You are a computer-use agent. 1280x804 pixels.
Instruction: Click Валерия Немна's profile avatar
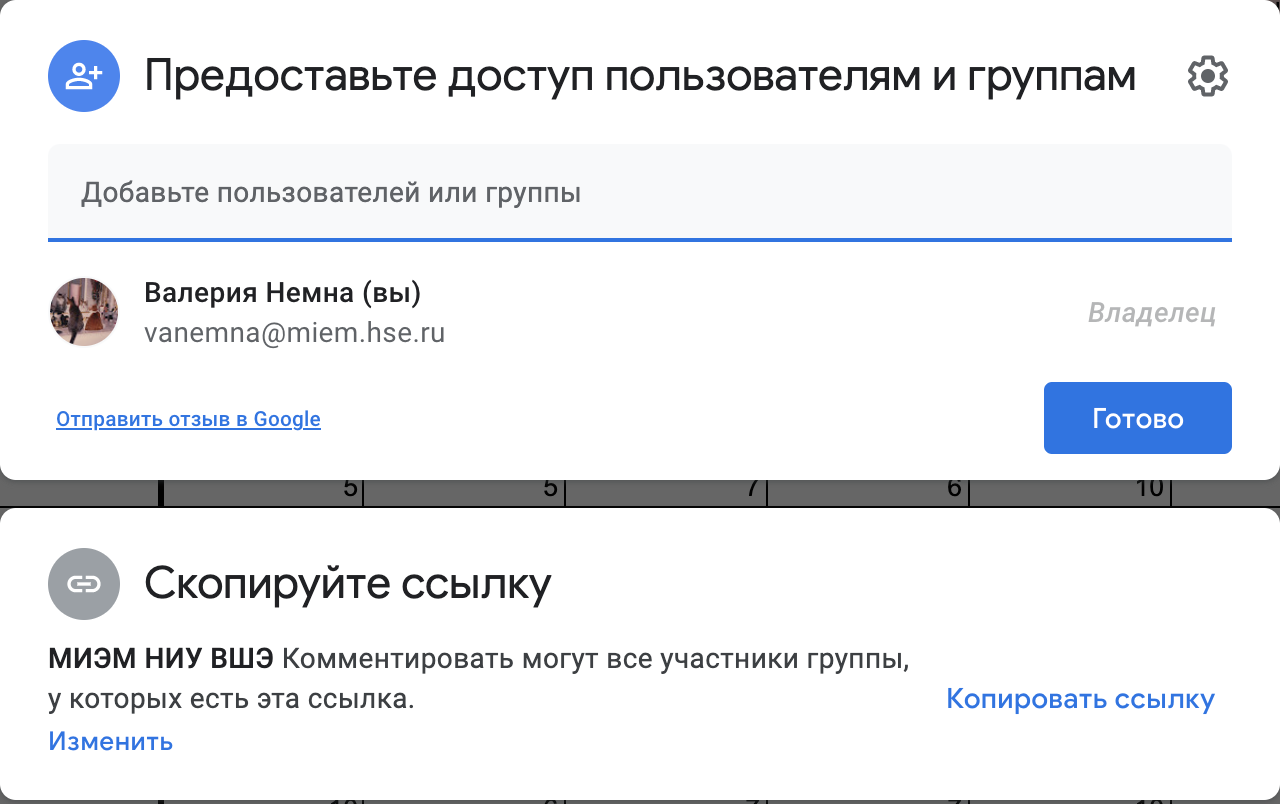coord(84,312)
